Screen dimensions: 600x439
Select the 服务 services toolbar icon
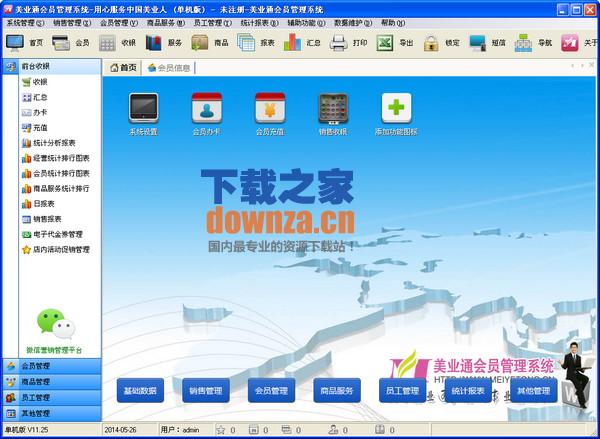point(153,43)
